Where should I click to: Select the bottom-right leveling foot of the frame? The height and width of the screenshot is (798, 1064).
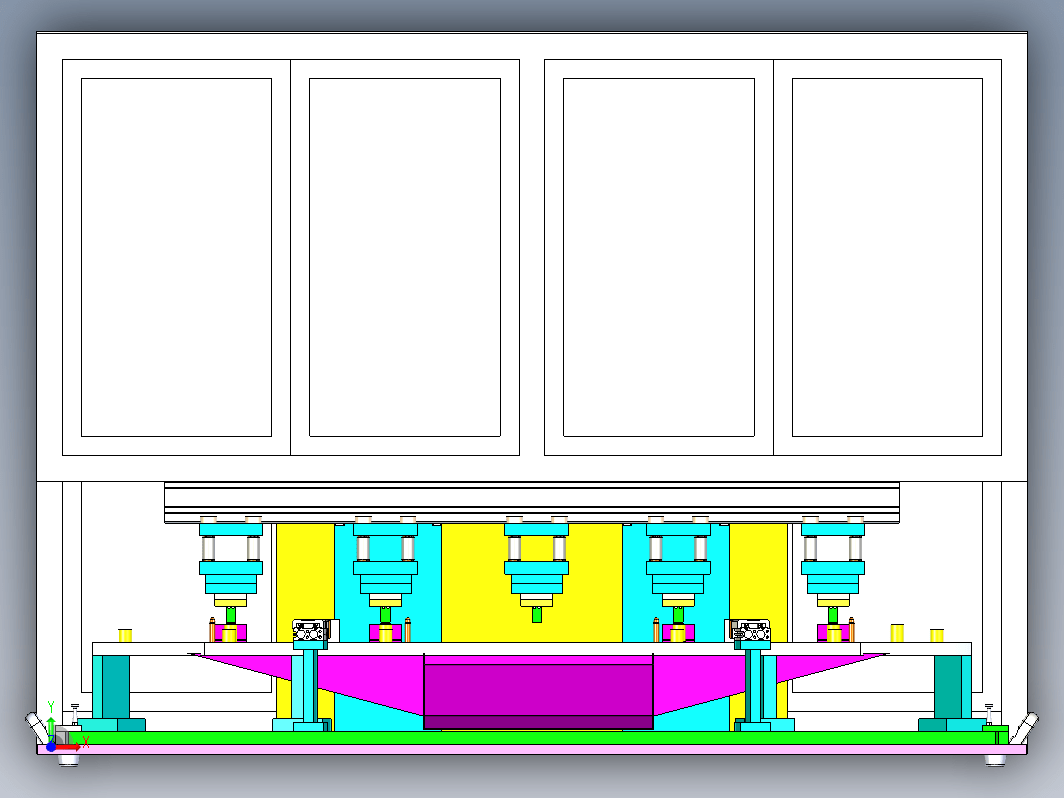tap(995, 760)
